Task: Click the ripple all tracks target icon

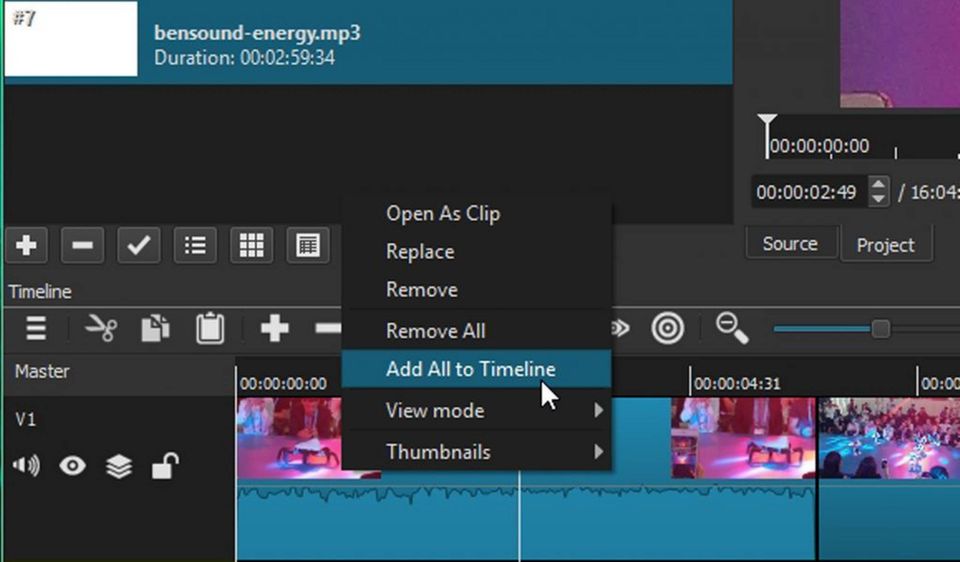Action: pos(667,328)
